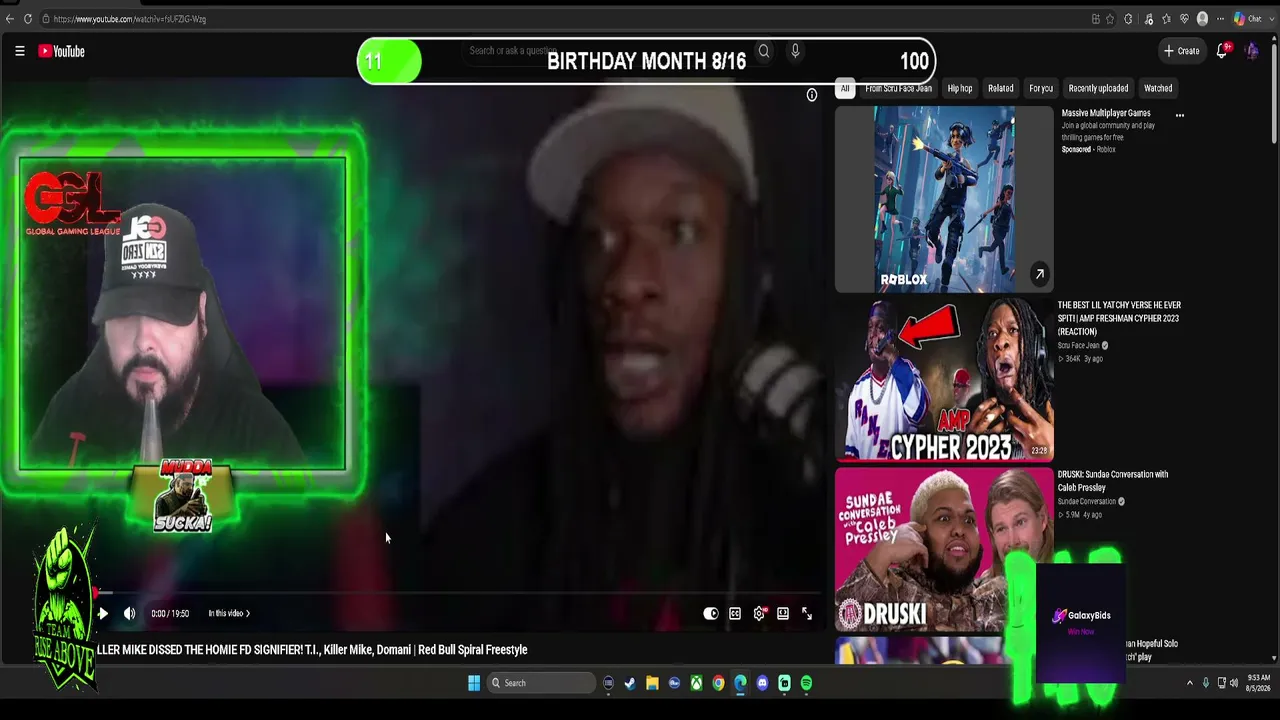Click the video title below the player
1280x720 pixels.
(312, 650)
